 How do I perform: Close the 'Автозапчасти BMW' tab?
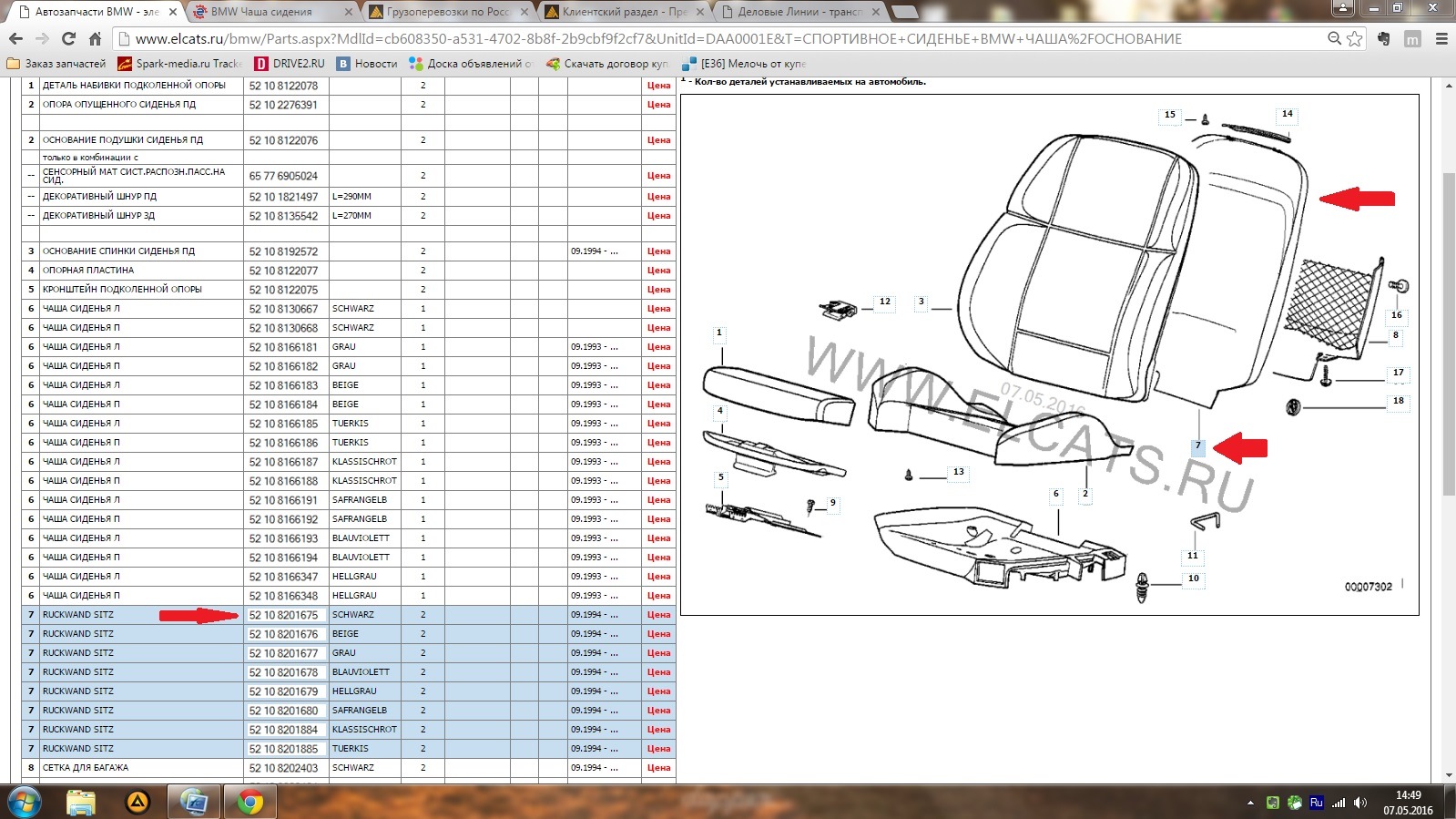pos(172,12)
